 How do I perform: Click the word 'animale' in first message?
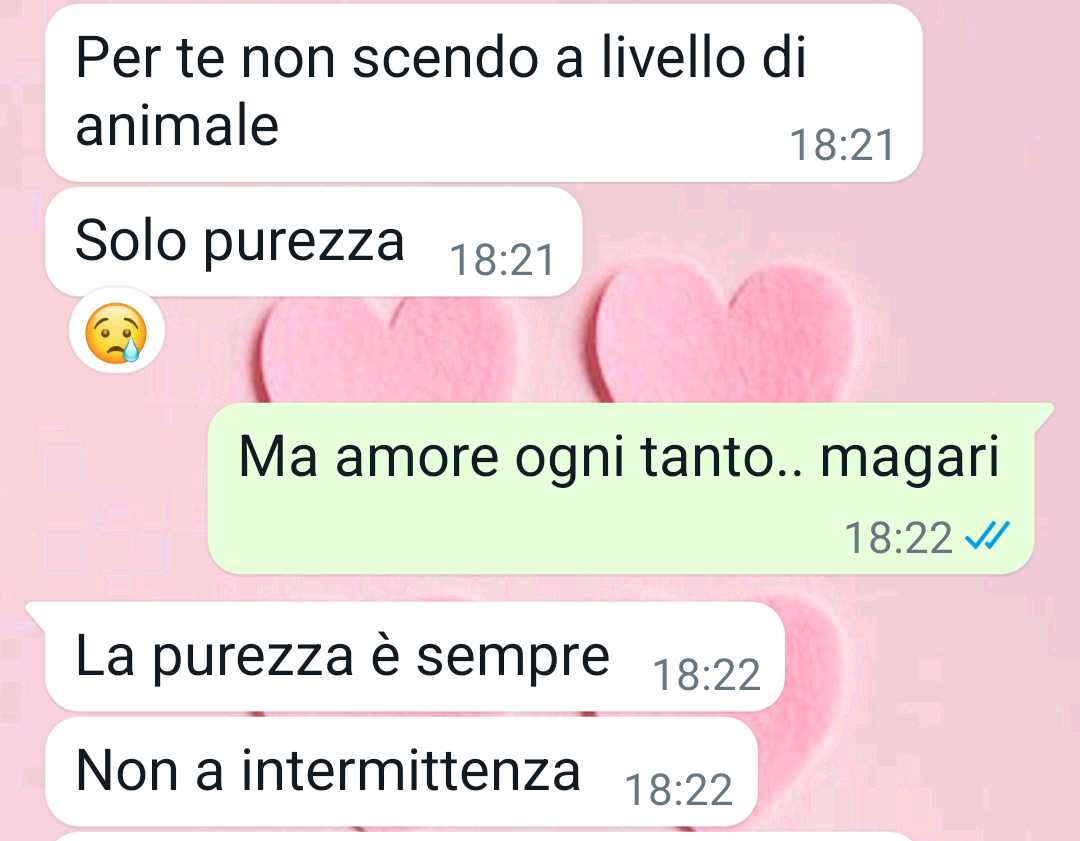177,126
